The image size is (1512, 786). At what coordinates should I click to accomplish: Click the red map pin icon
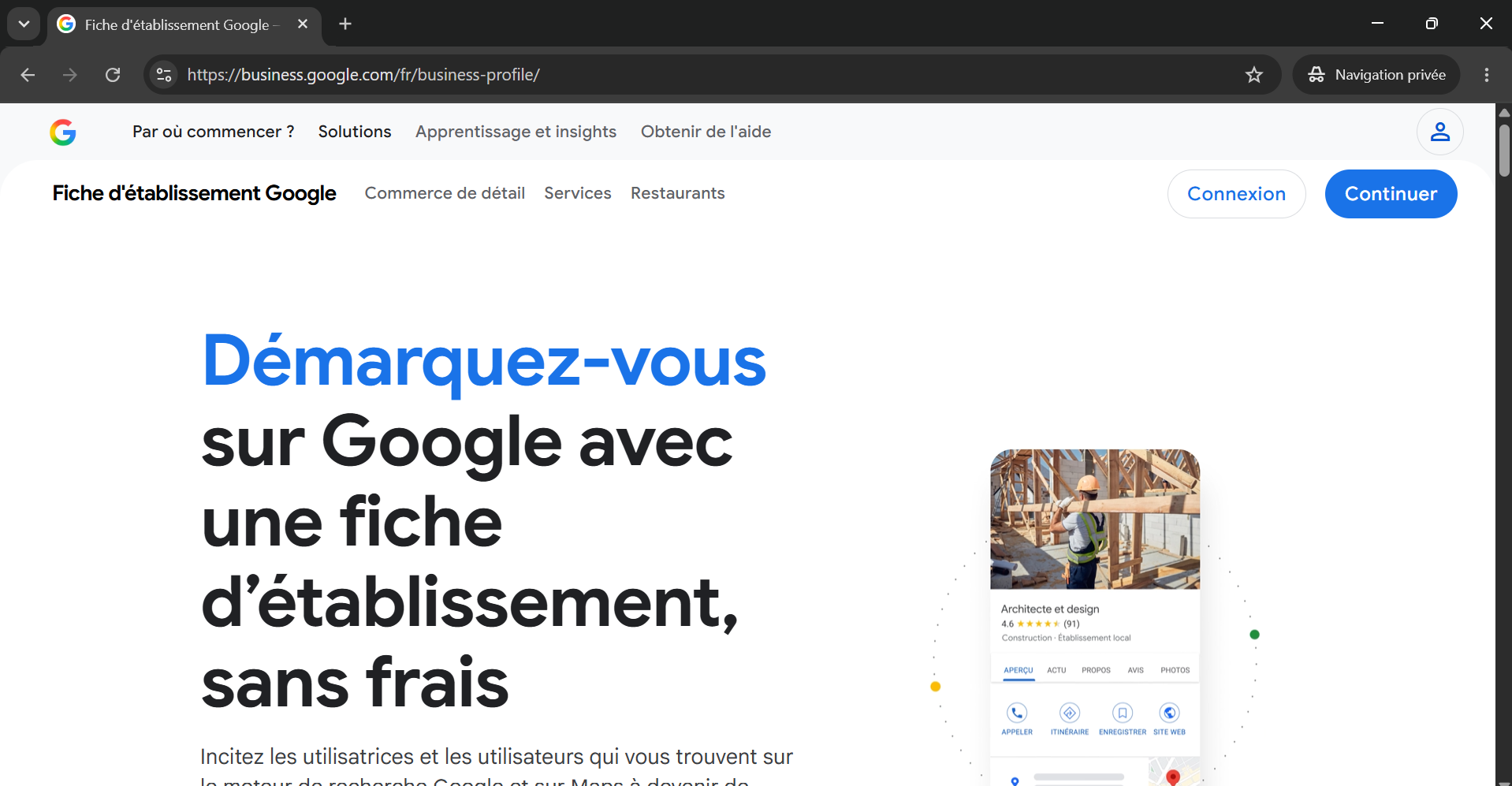click(x=1173, y=777)
